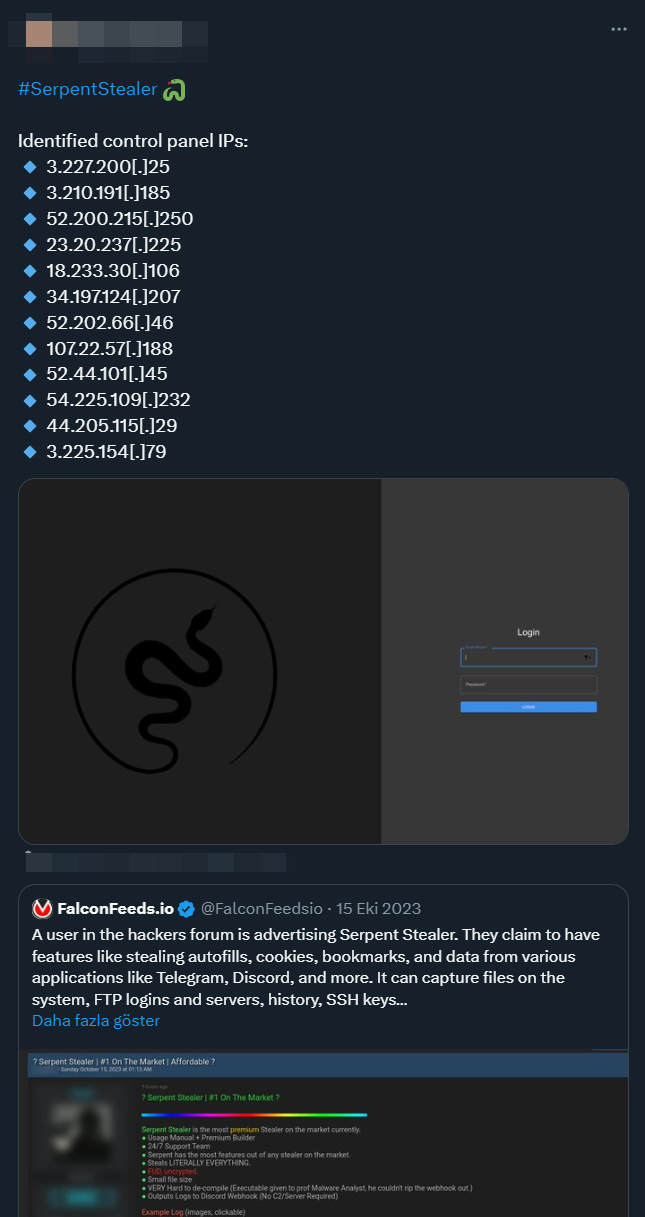Open the tweet's three-dot more menu
The width and height of the screenshot is (645, 1217).
tap(619, 29)
